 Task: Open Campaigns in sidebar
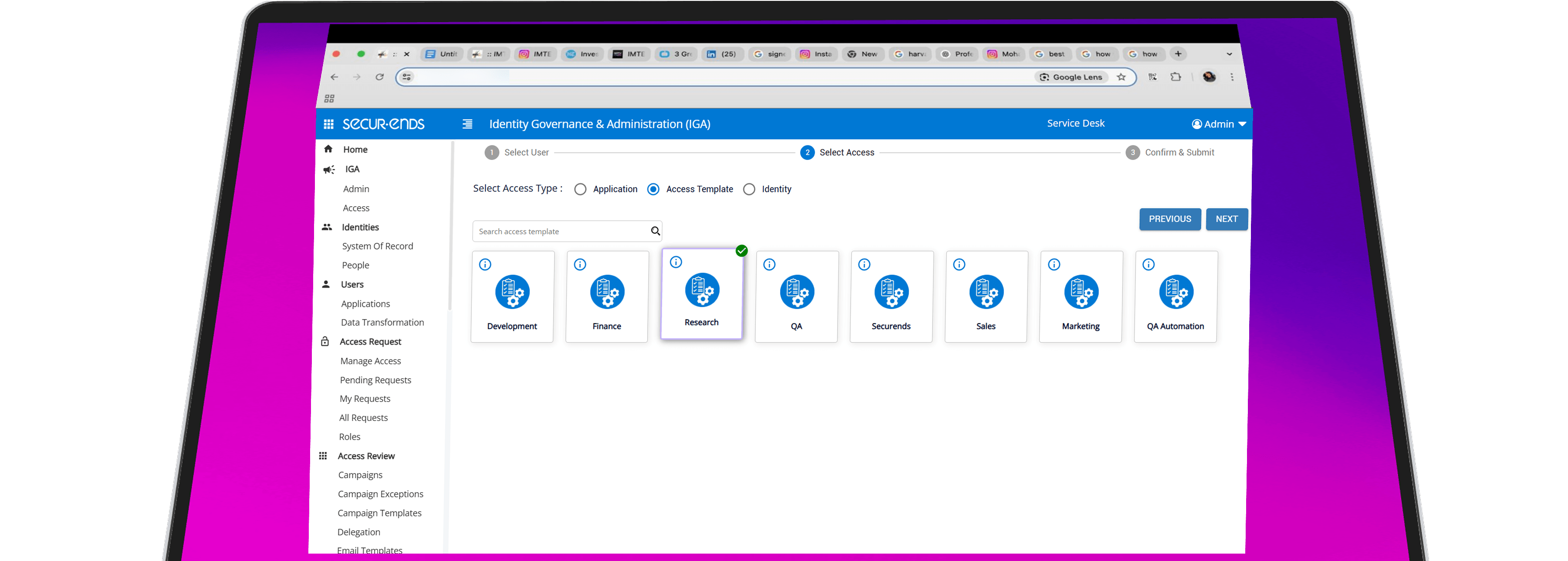(x=360, y=474)
